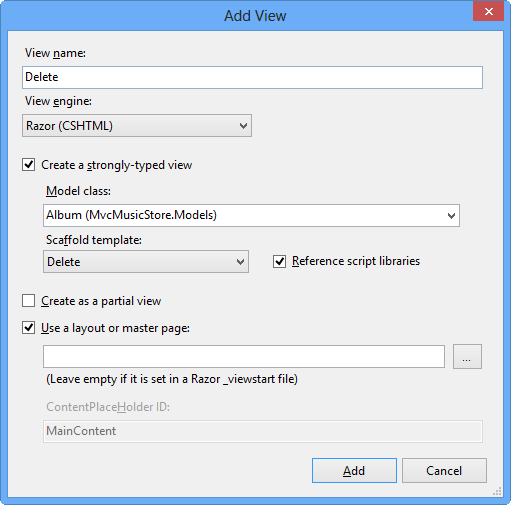Image resolution: width=511 pixels, height=505 pixels.
Task: Click the ContentPlaceHolder ID label
Action: (108, 407)
